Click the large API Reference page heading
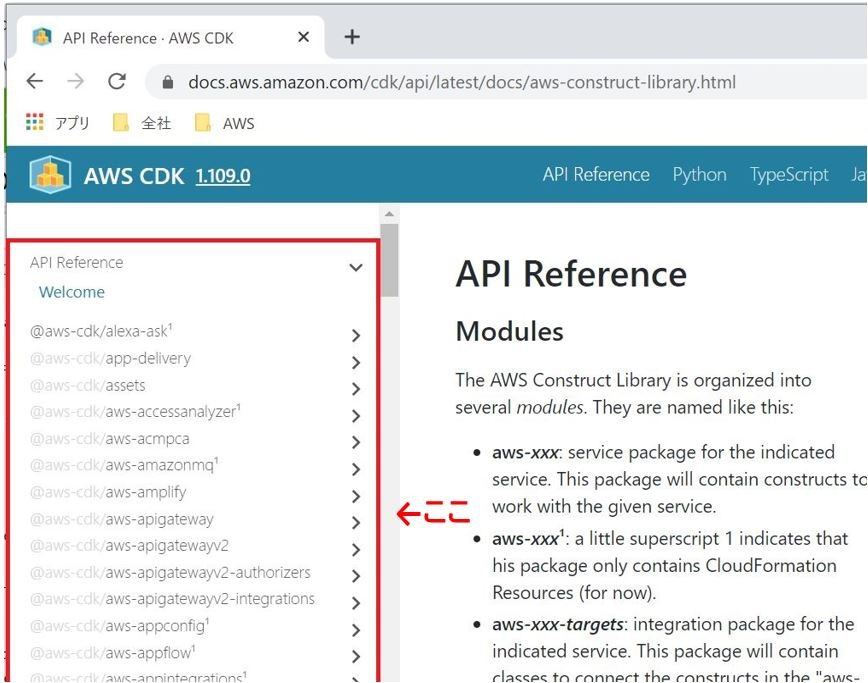Screen dimensions: 868x683 (571, 274)
